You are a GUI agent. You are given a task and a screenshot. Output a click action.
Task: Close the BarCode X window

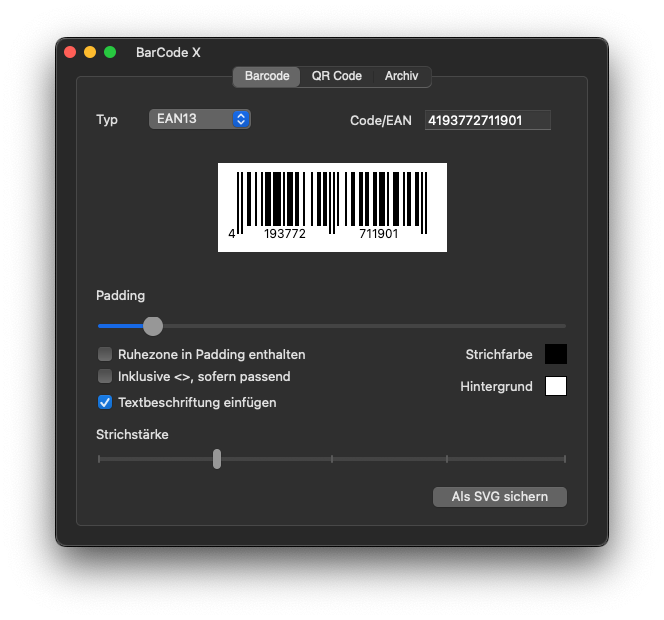[70, 52]
